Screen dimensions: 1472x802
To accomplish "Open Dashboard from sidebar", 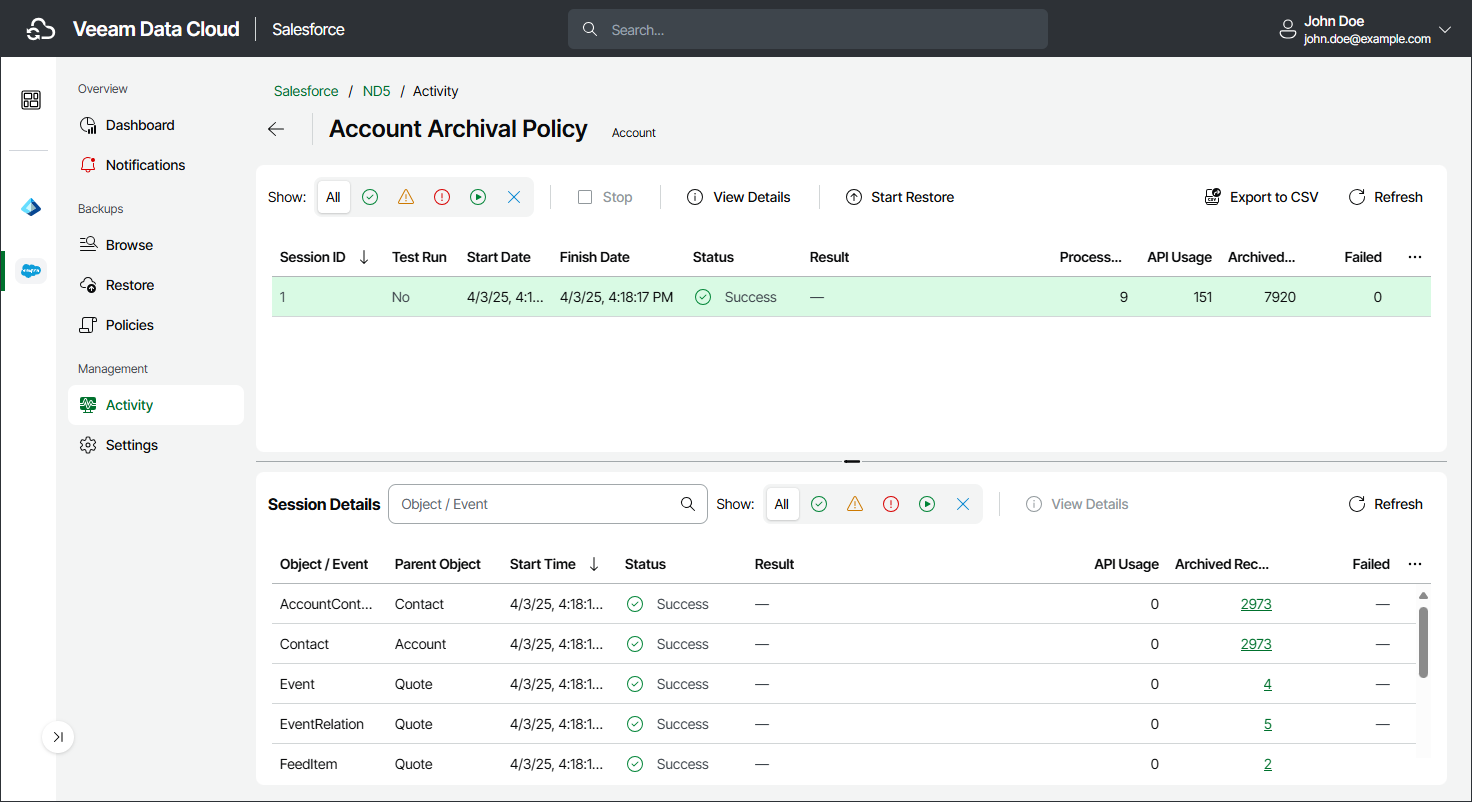I will (x=156, y=125).
